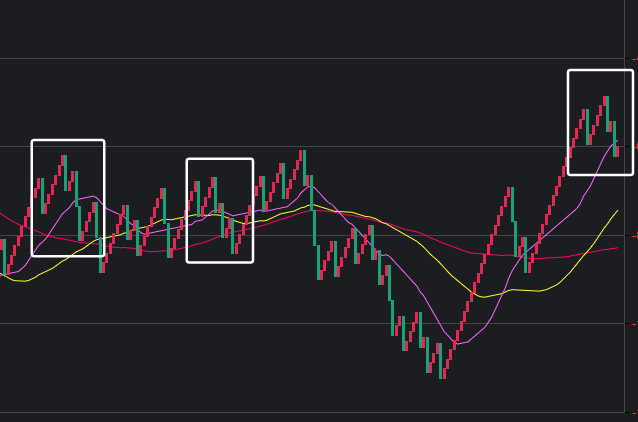Click the right end of the yellow line
Image resolution: width=638 pixels, height=422 pixels.
[617, 211]
